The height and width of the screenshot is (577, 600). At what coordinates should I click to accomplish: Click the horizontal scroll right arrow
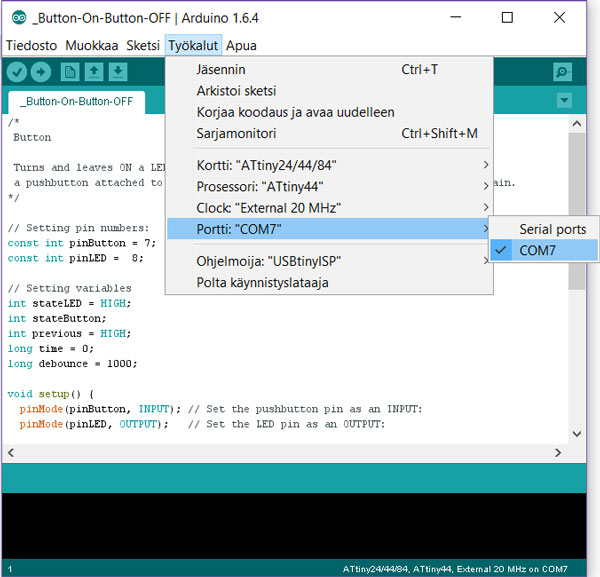coord(558,453)
